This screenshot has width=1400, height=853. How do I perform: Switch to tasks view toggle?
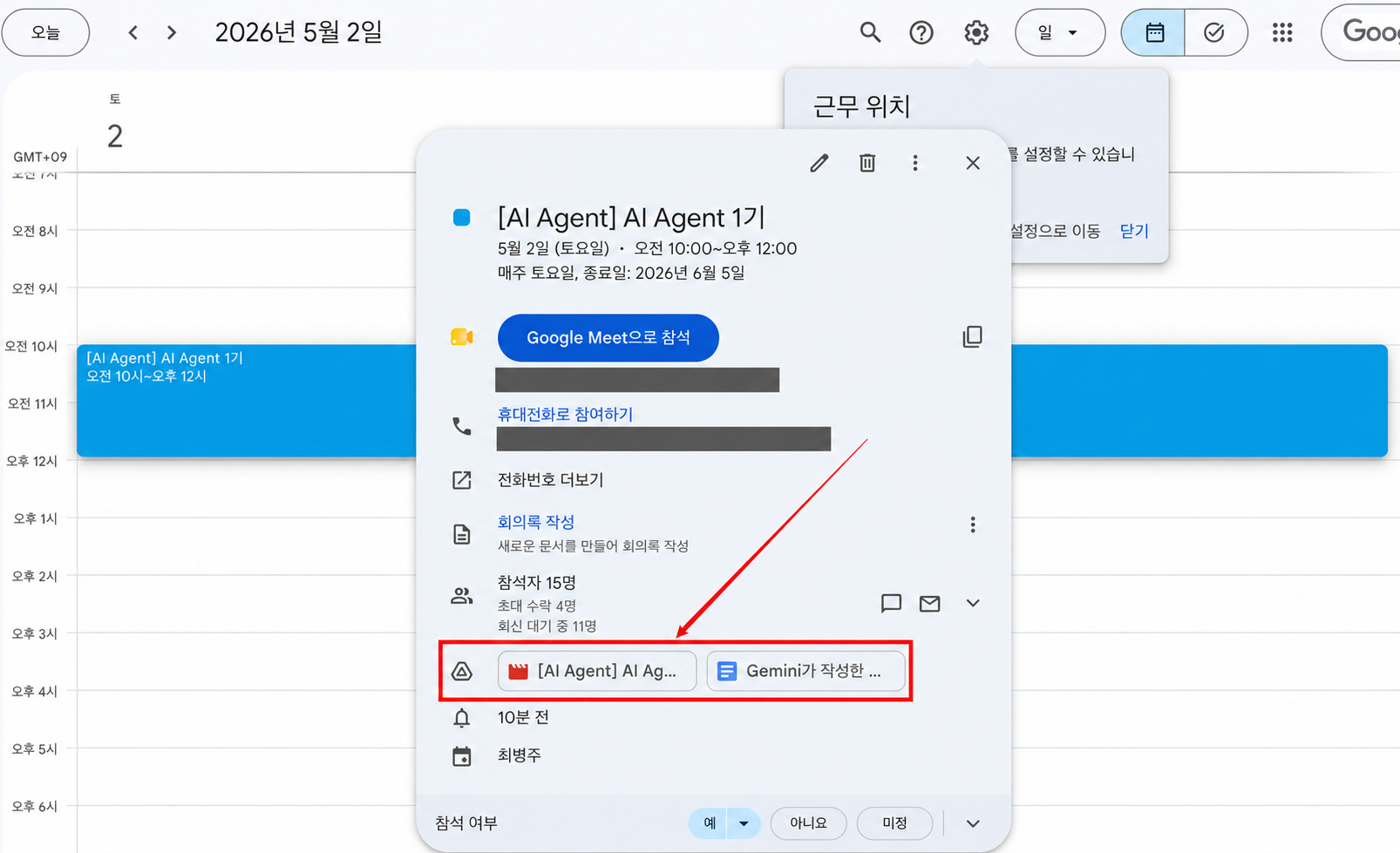pyautogui.click(x=1215, y=33)
